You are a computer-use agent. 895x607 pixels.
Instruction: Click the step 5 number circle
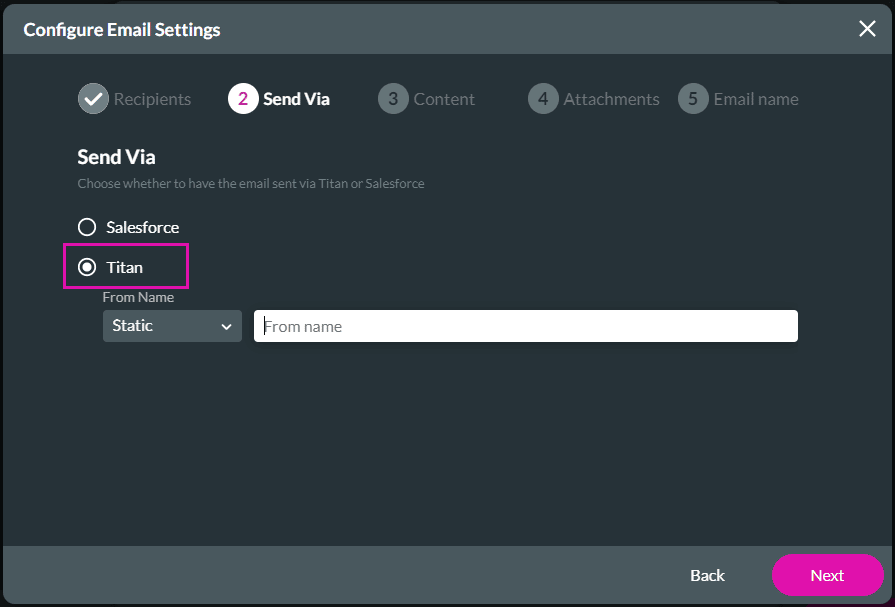[x=693, y=99]
